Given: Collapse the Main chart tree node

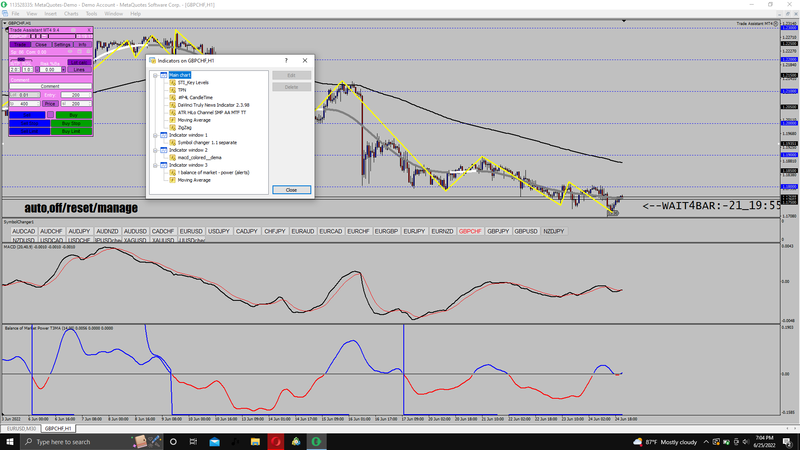Looking at the screenshot, I should (x=156, y=74).
